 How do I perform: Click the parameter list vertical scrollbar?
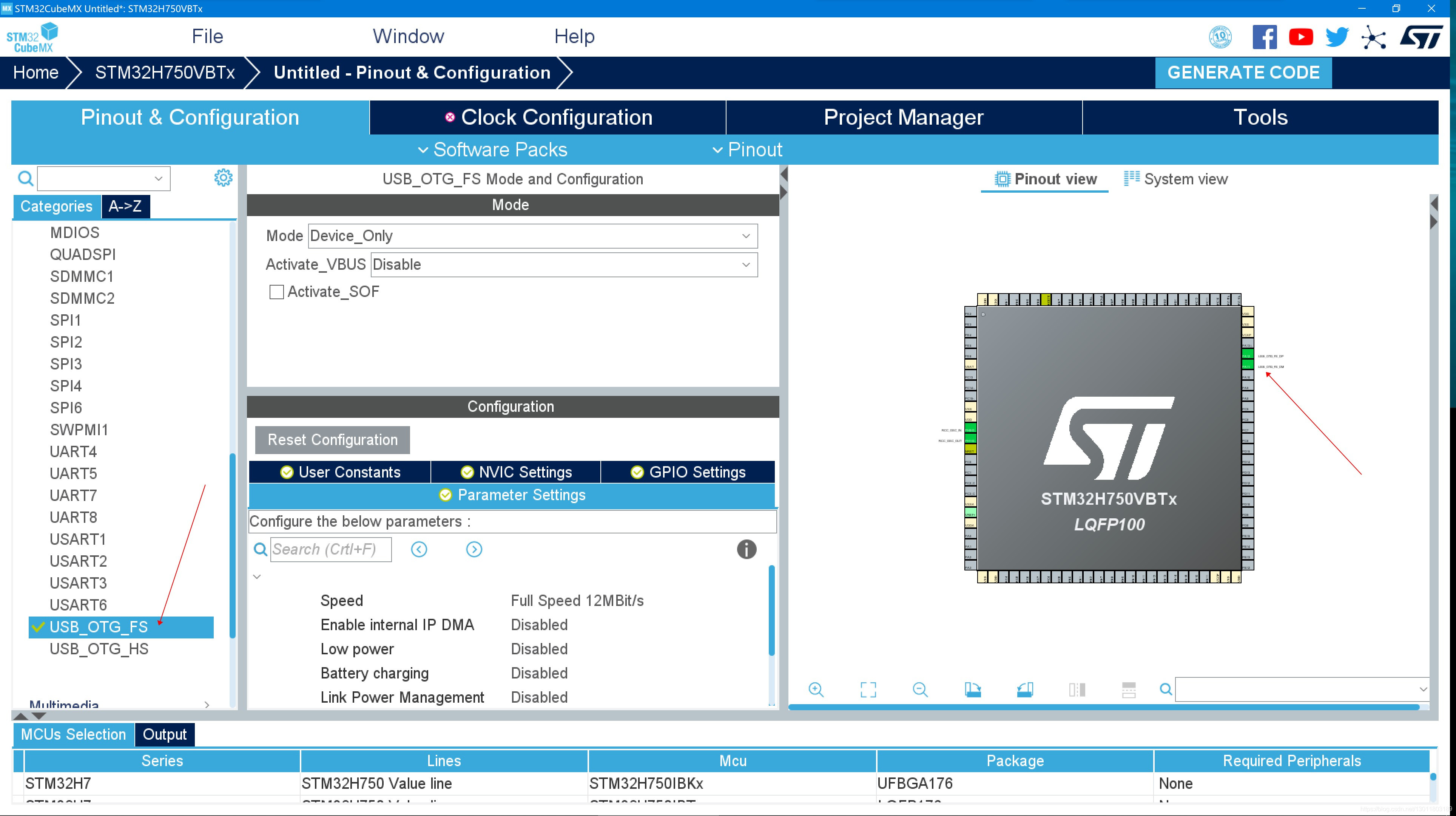[x=771, y=611]
